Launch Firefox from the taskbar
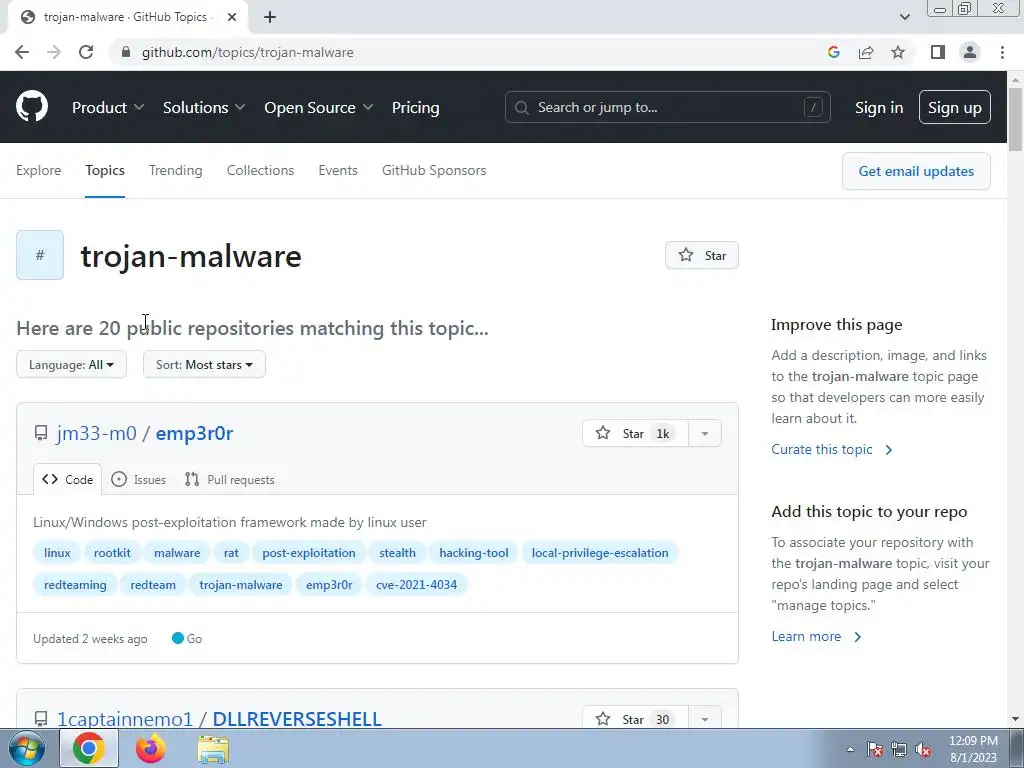1024x768 pixels. pos(151,748)
